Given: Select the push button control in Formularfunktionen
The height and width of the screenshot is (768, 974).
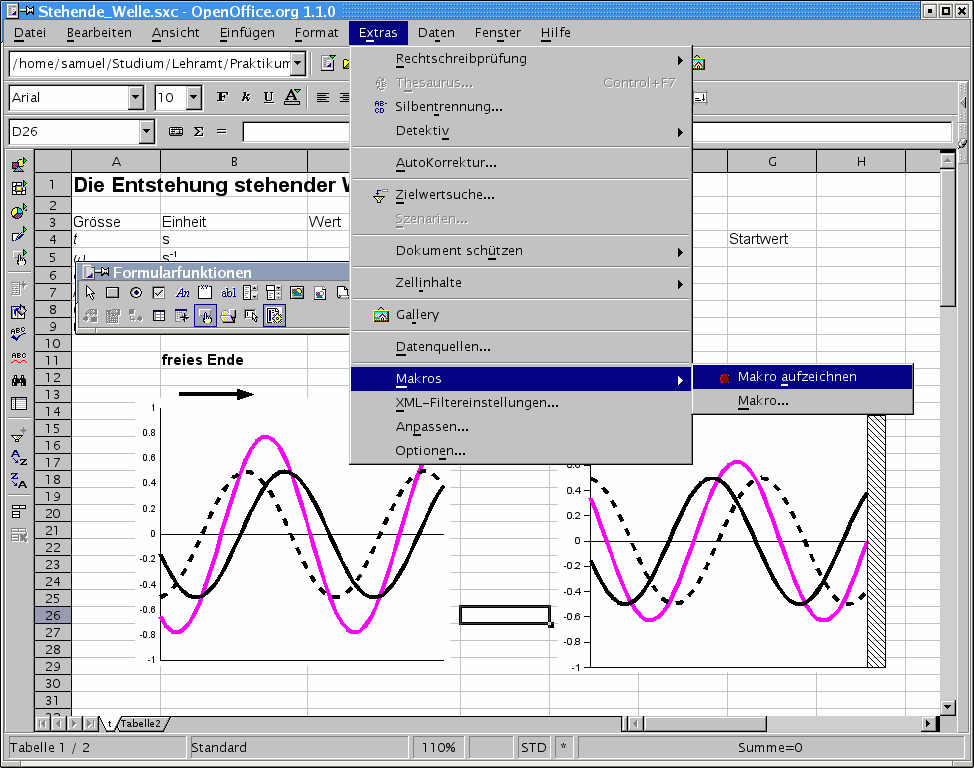Looking at the screenshot, I should pyautogui.click(x=113, y=293).
